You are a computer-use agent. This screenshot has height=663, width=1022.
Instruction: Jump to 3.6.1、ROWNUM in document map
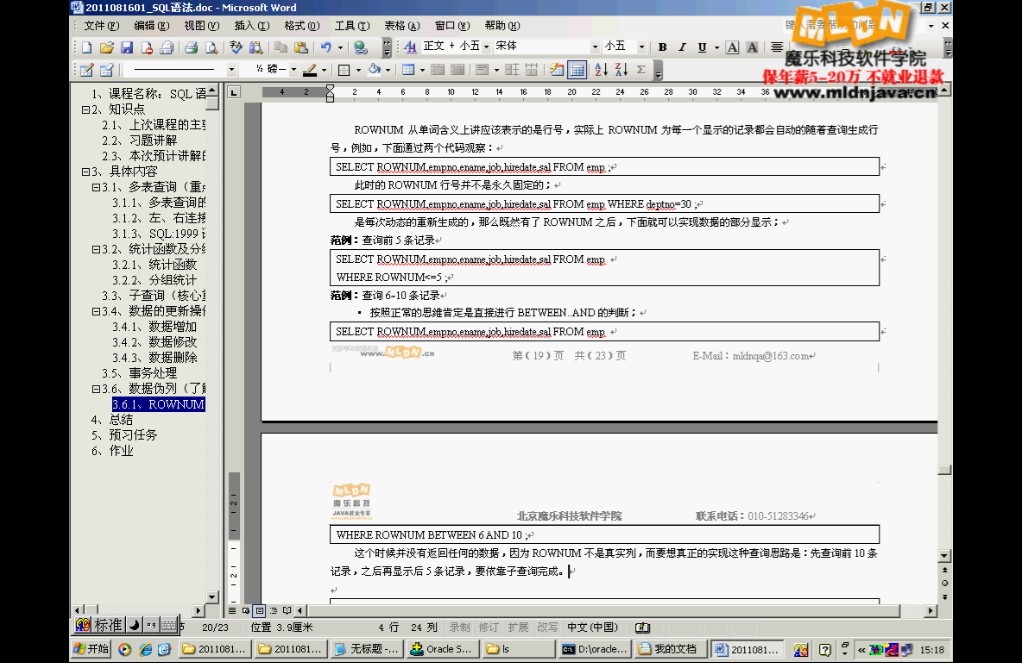158,404
